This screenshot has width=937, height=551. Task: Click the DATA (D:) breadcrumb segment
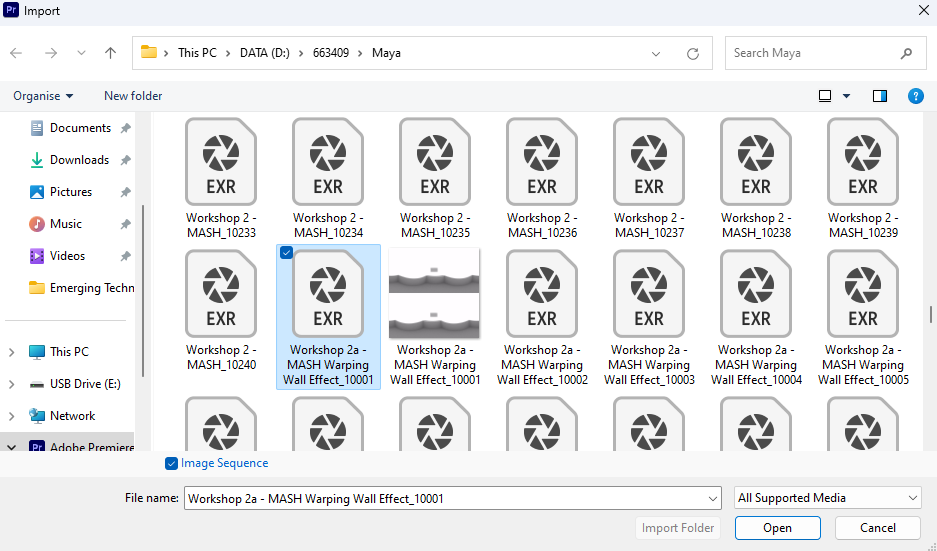click(264, 53)
